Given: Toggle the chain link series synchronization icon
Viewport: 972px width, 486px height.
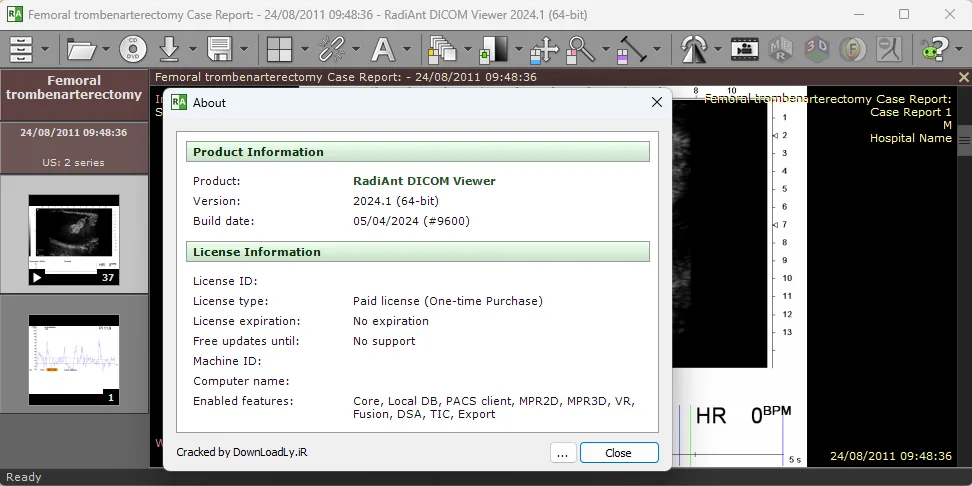Looking at the screenshot, I should coord(332,49).
